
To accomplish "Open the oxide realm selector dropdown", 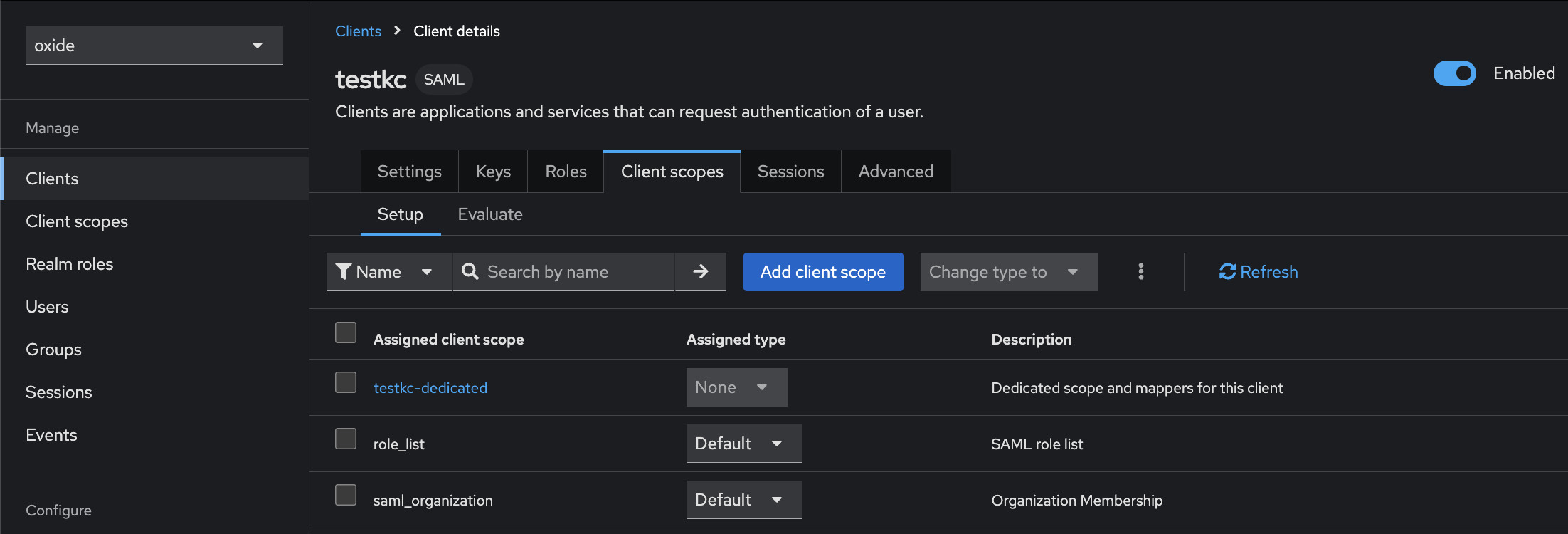I will coord(154,46).
